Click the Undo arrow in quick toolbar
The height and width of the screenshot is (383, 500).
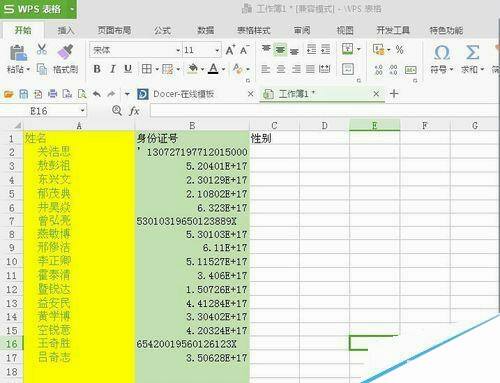pos(97,94)
